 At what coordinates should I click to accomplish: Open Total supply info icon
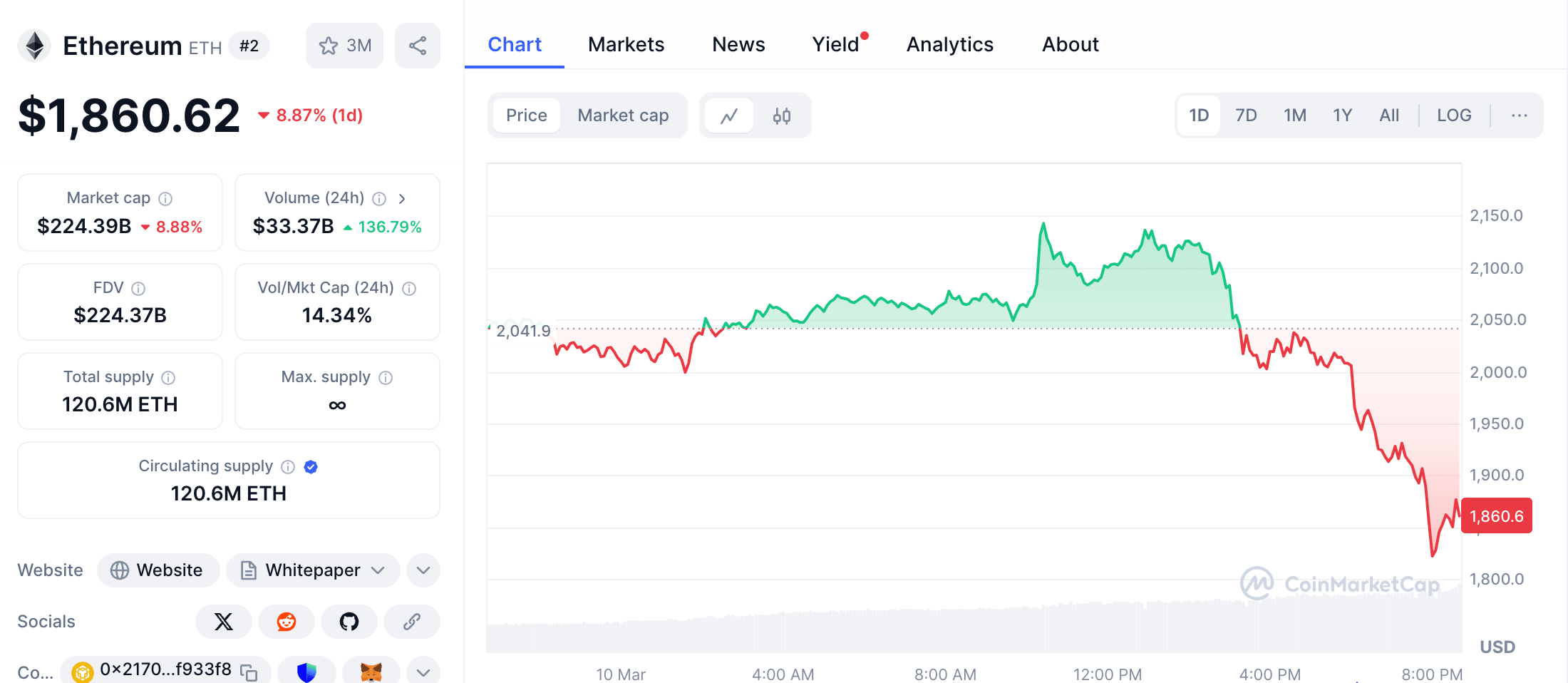click(x=168, y=378)
